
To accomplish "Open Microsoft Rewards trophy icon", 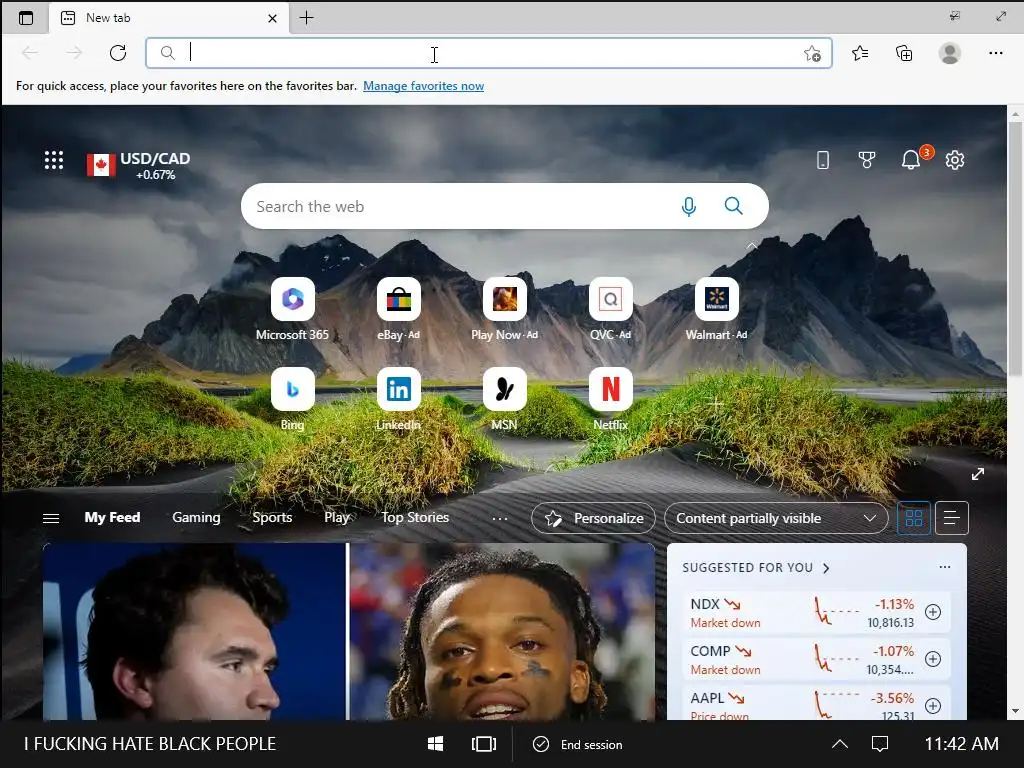I will point(867,160).
